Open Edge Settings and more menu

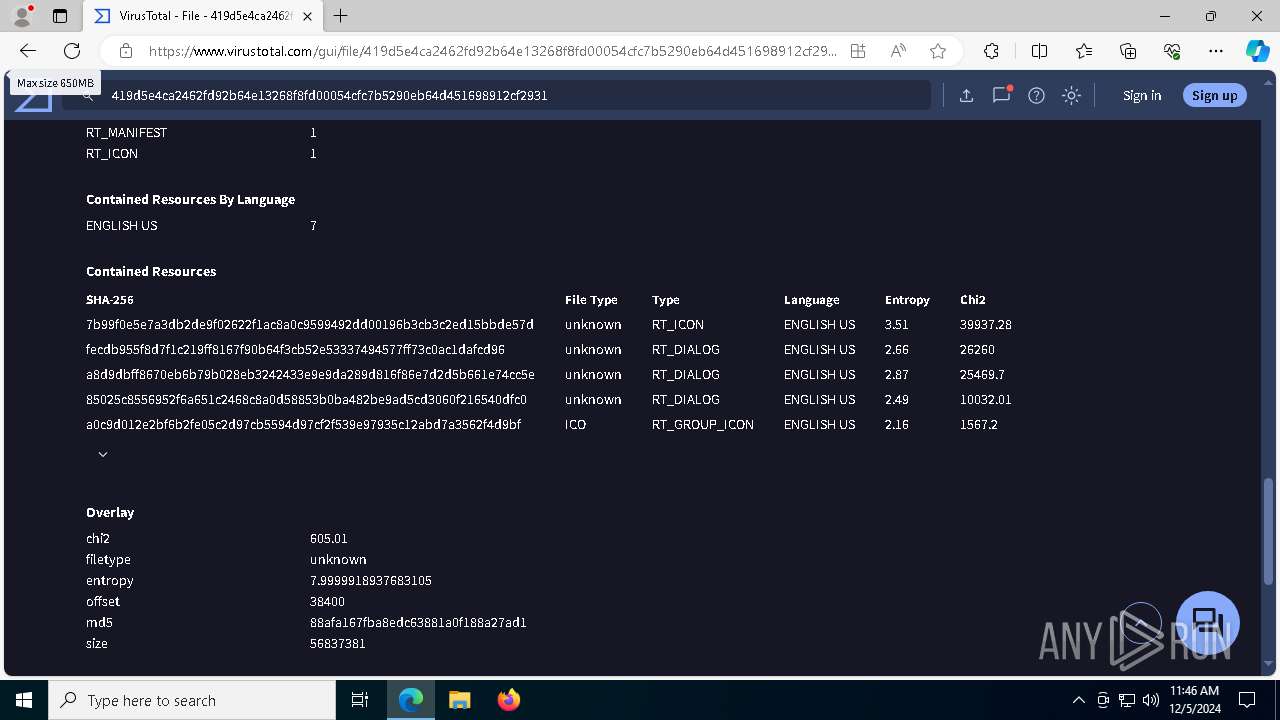point(1216,51)
